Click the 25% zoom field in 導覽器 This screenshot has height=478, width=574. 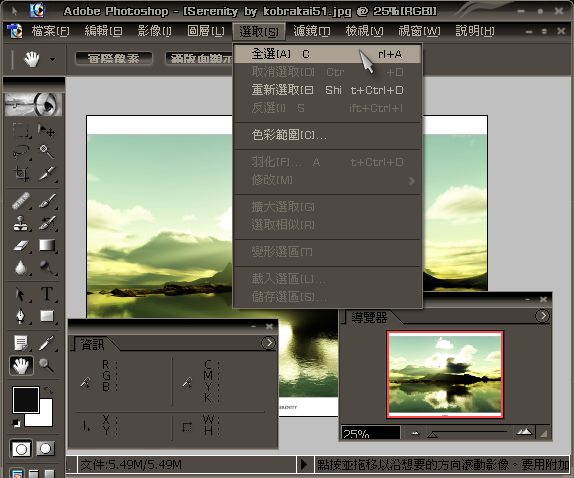pyautogui.click(x=370, y=433)
